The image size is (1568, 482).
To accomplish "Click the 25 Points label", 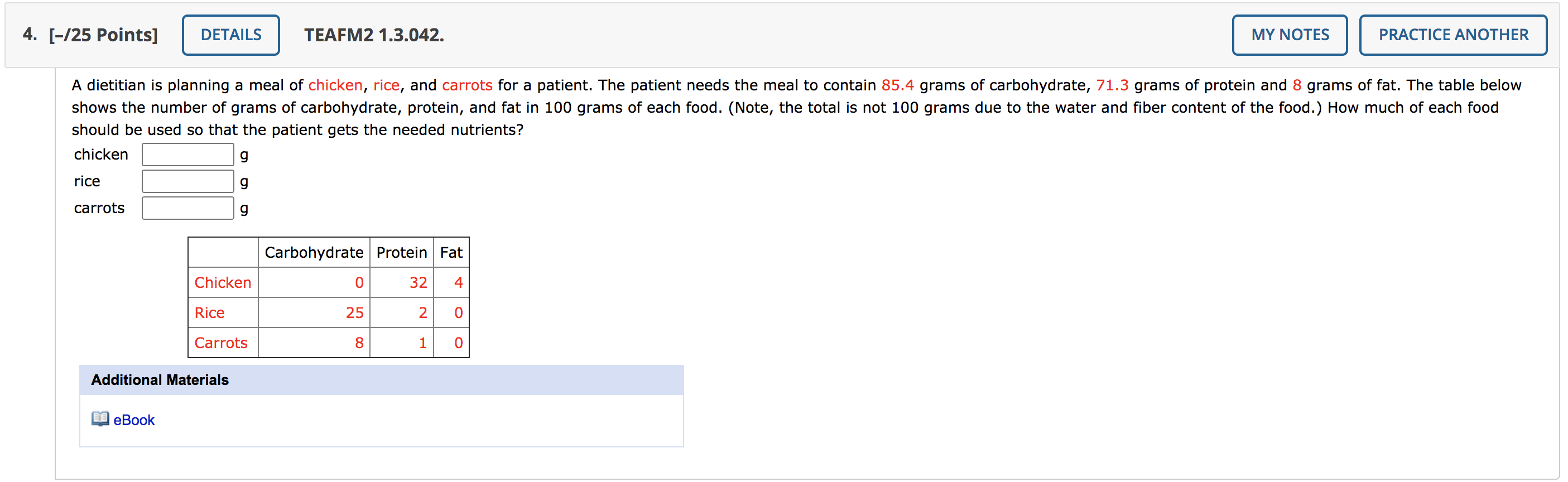I will point(103,35).
